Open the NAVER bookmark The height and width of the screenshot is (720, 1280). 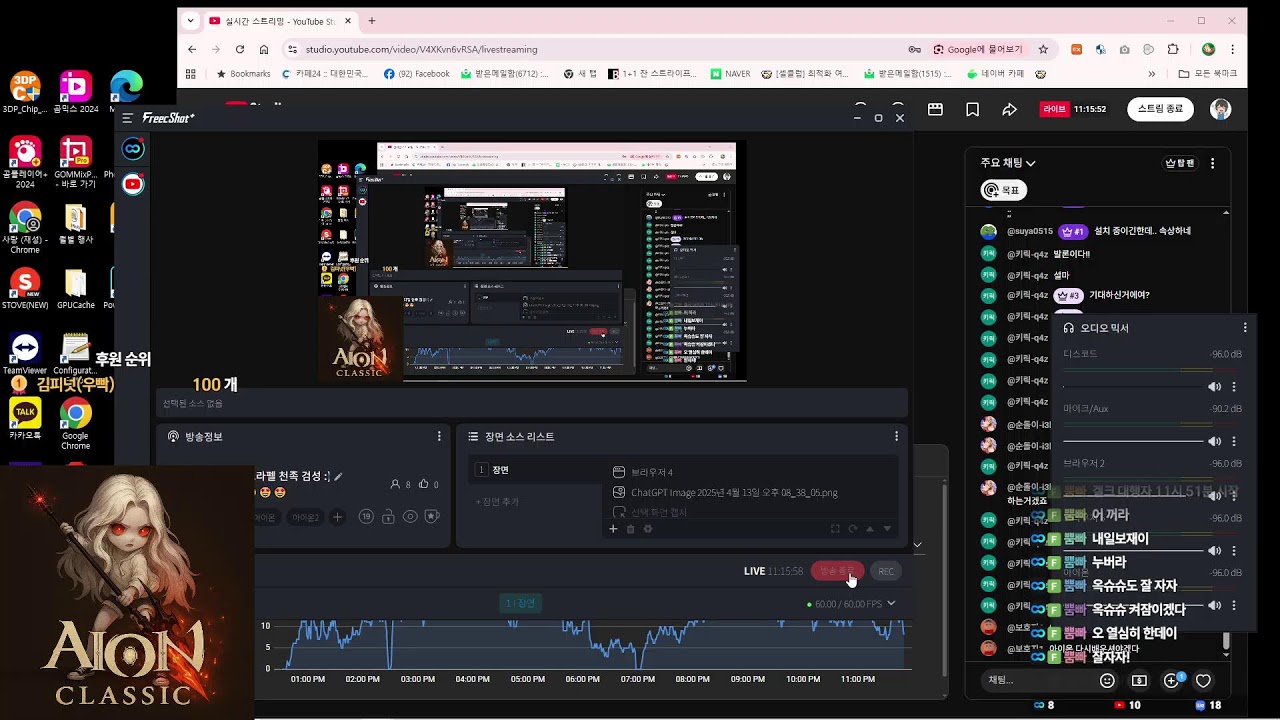point(730,74)
